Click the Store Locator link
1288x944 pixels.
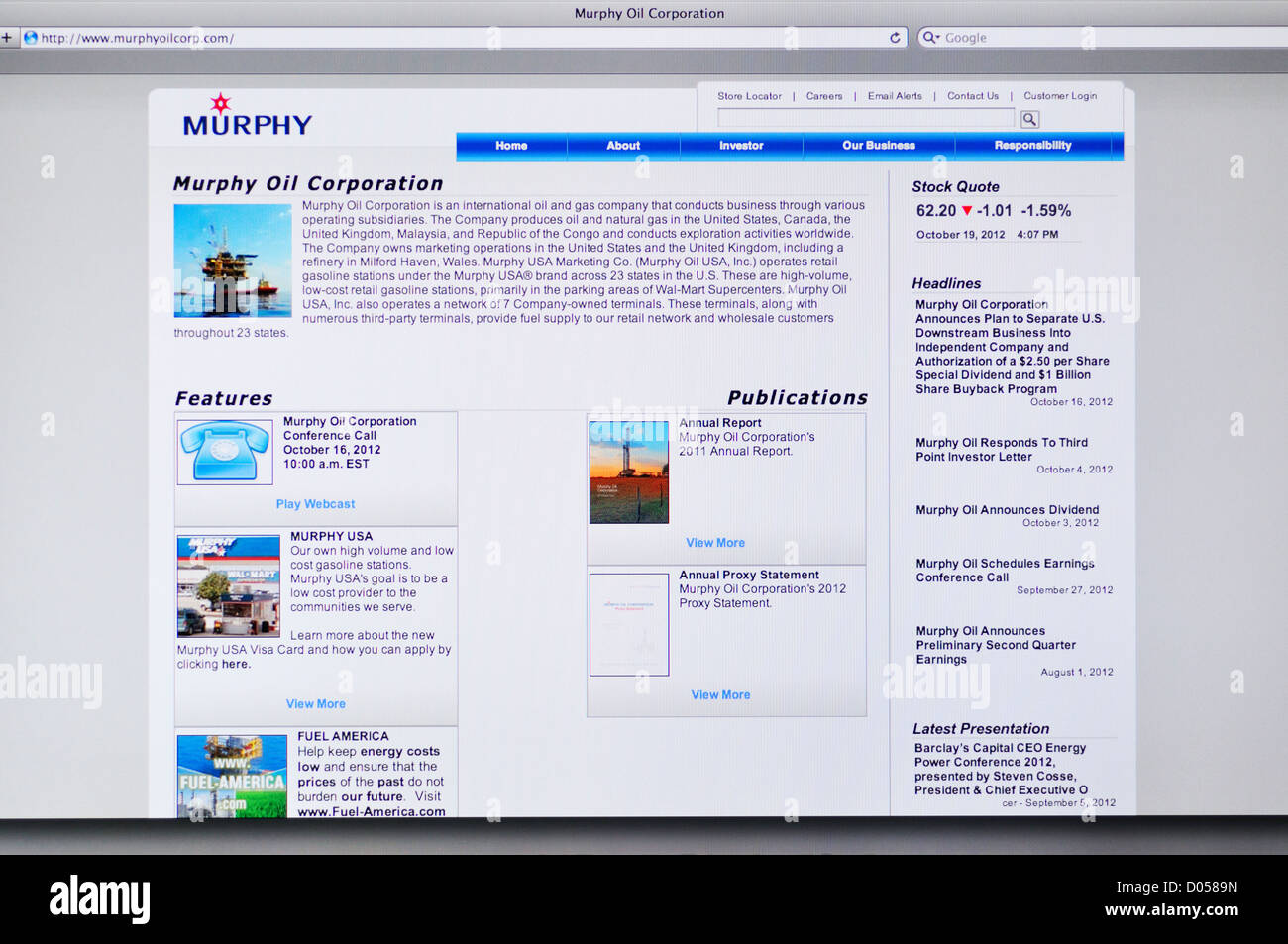point(750,96)
